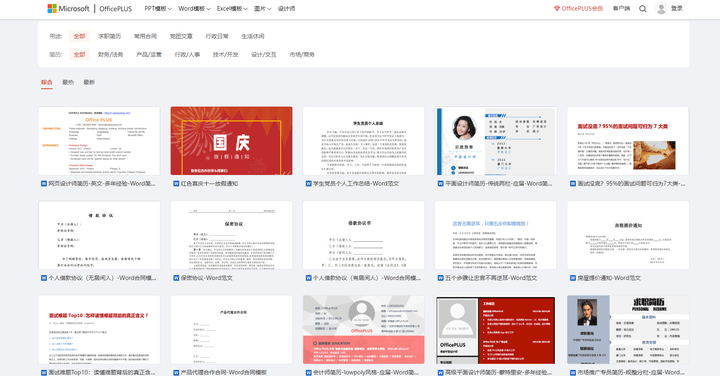The height and width of the screenshot is (376, 720).
Task: Click the 登录 login button
Action: pyautogui.click(x=677, y=9)
